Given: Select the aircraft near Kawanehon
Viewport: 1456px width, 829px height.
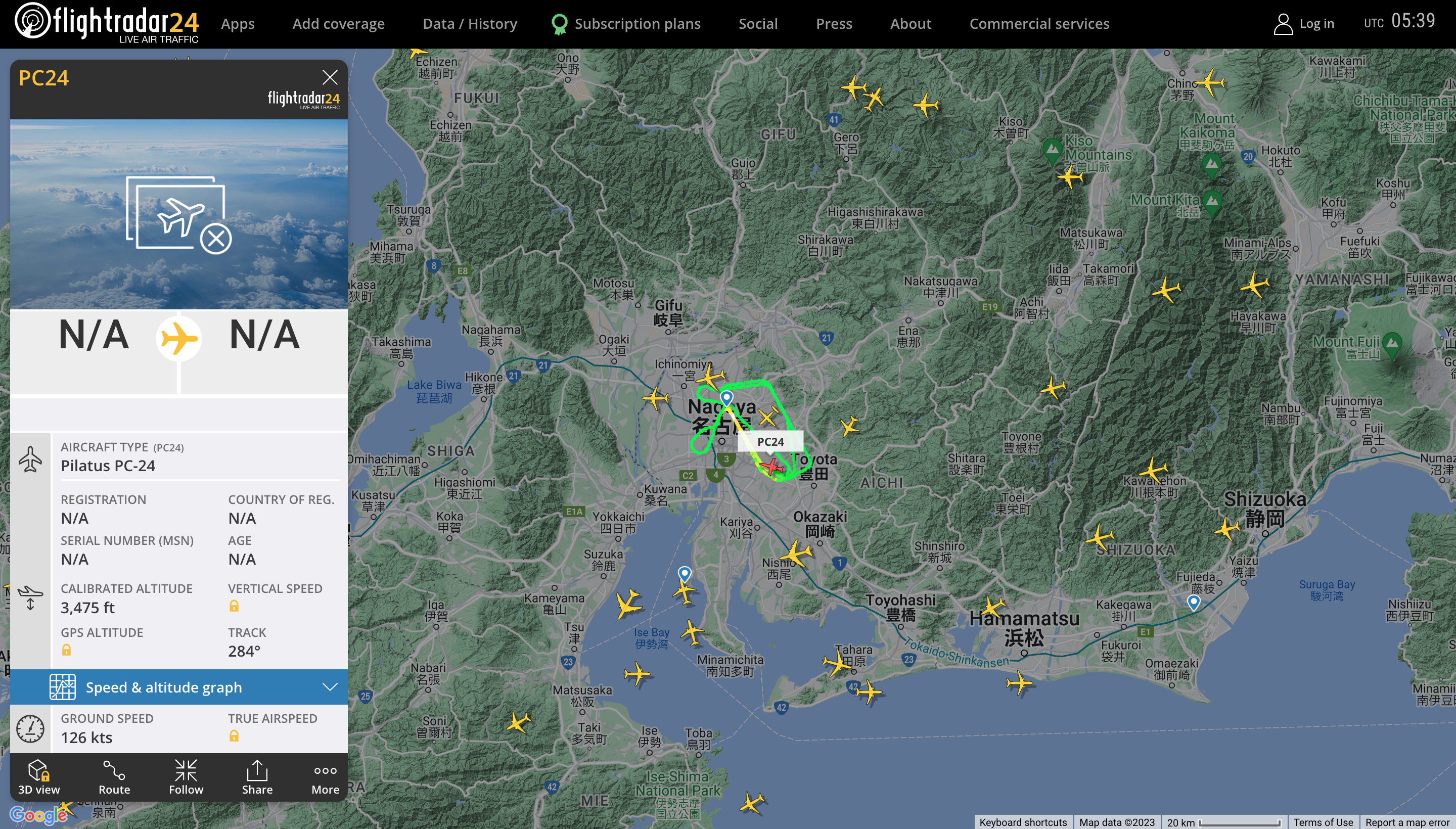Looking at the screenshot, I should click(x=1154, y=471).
